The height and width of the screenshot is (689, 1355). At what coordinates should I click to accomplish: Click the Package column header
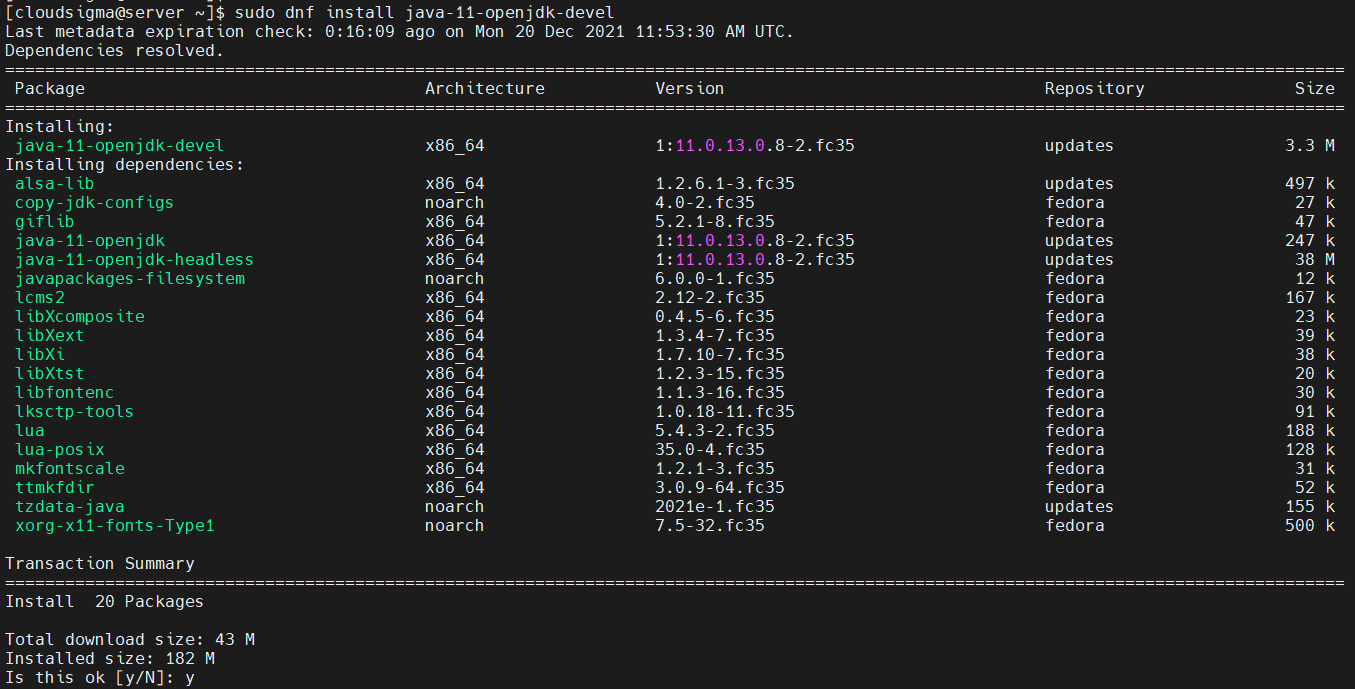coord(50,89)
